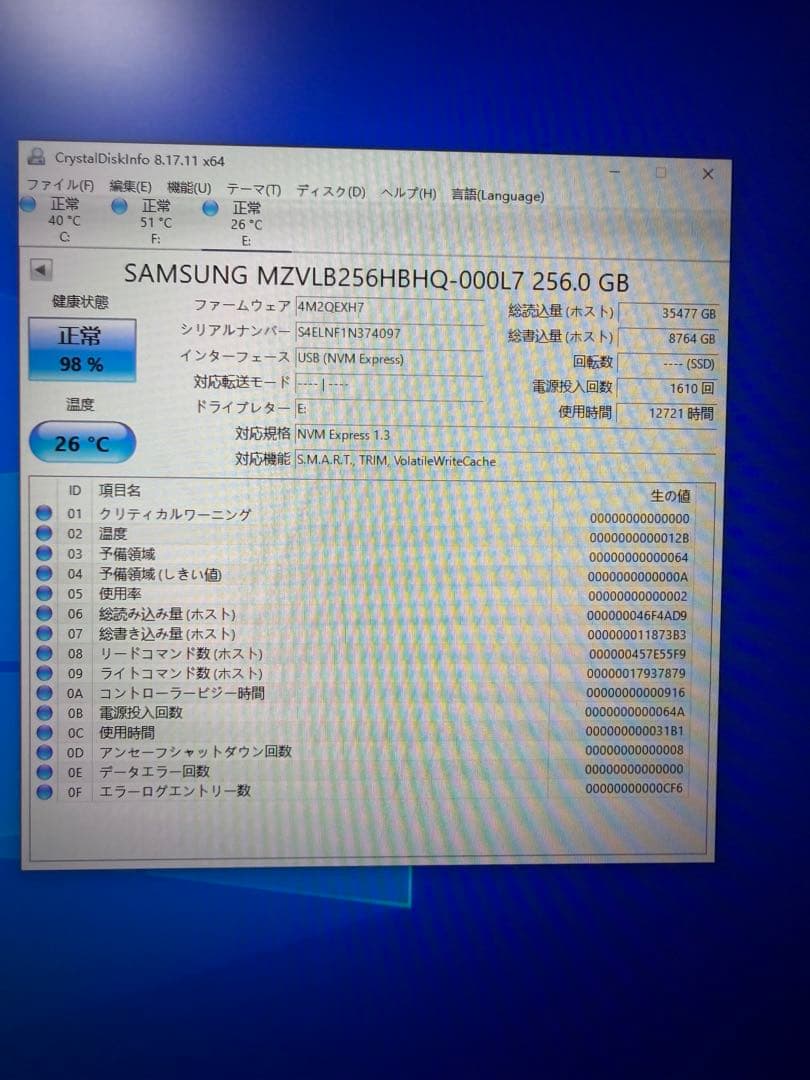810x1080 pixels.
Task: Click status icon for row 01 クリティカルワーニング
Action: coord(44,512)
